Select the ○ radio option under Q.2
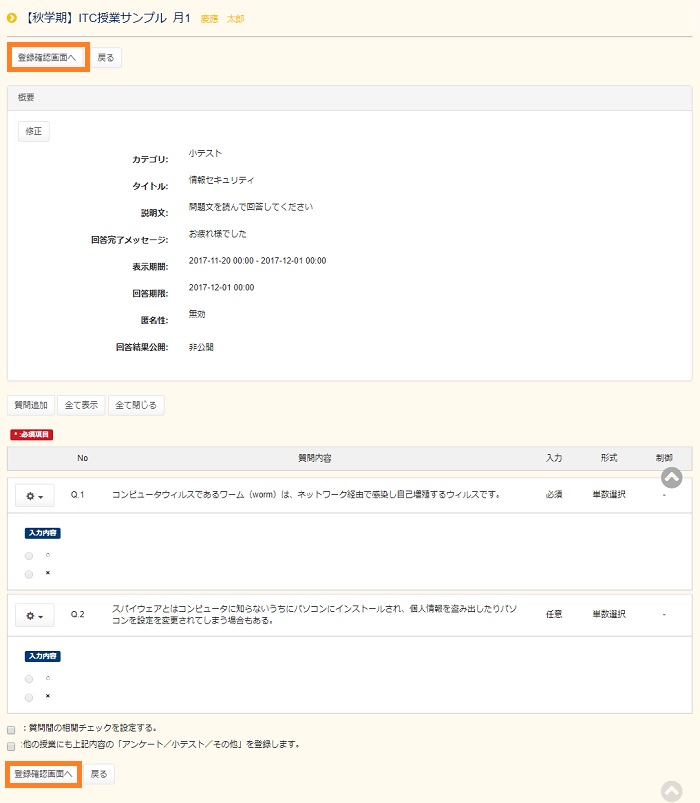Screen dimensions: 700x803 point(29,678)
